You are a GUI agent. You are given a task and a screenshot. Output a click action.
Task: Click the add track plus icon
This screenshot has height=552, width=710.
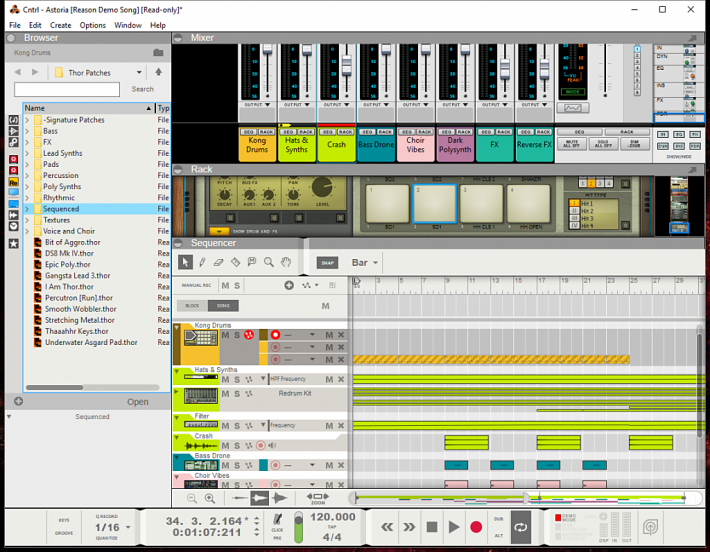(x=289, y=285)
